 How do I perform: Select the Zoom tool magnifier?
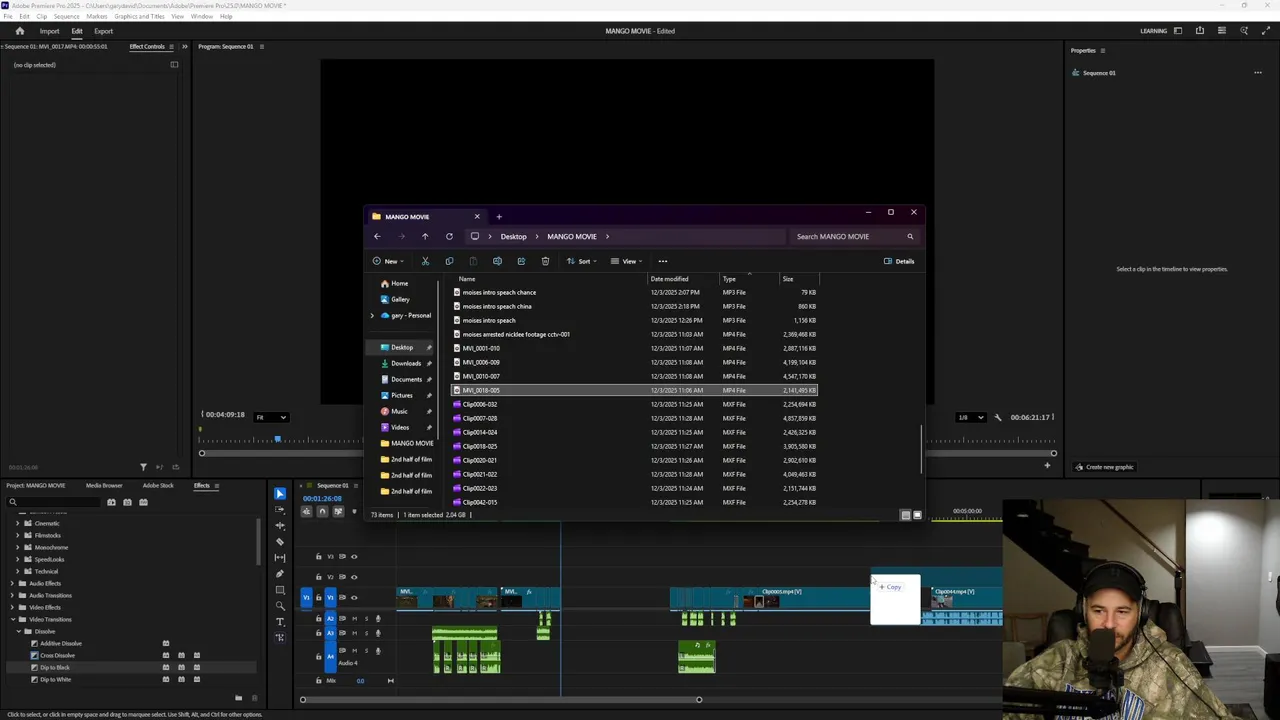pos(280,606)
